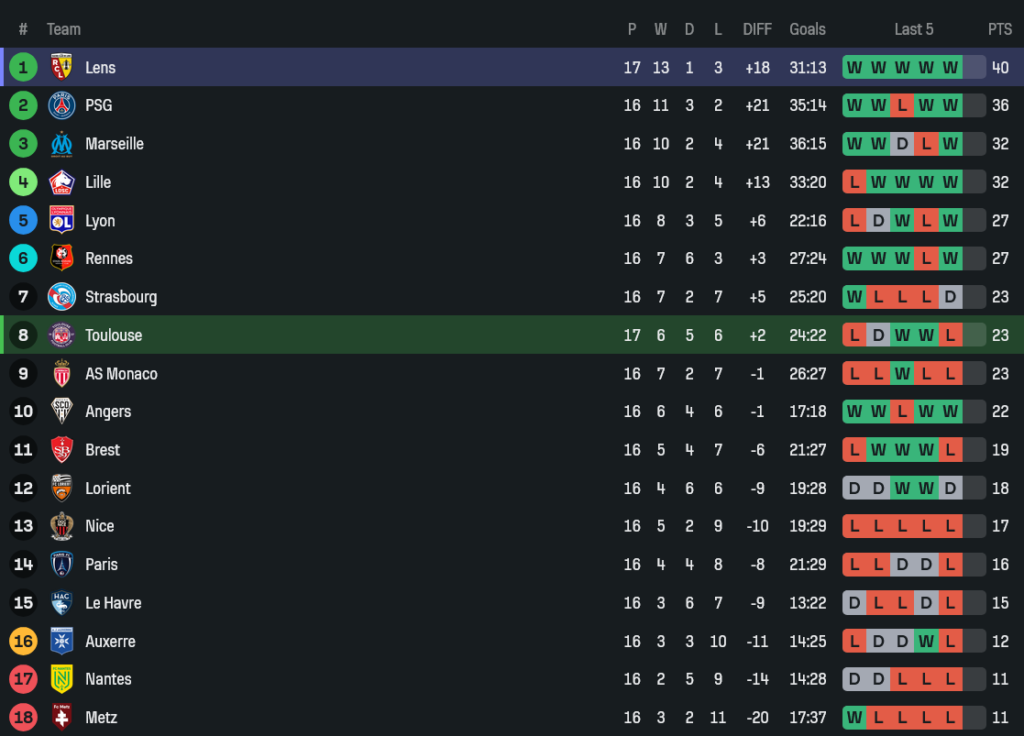Click the Lens club crest icon

pos(62,67)
